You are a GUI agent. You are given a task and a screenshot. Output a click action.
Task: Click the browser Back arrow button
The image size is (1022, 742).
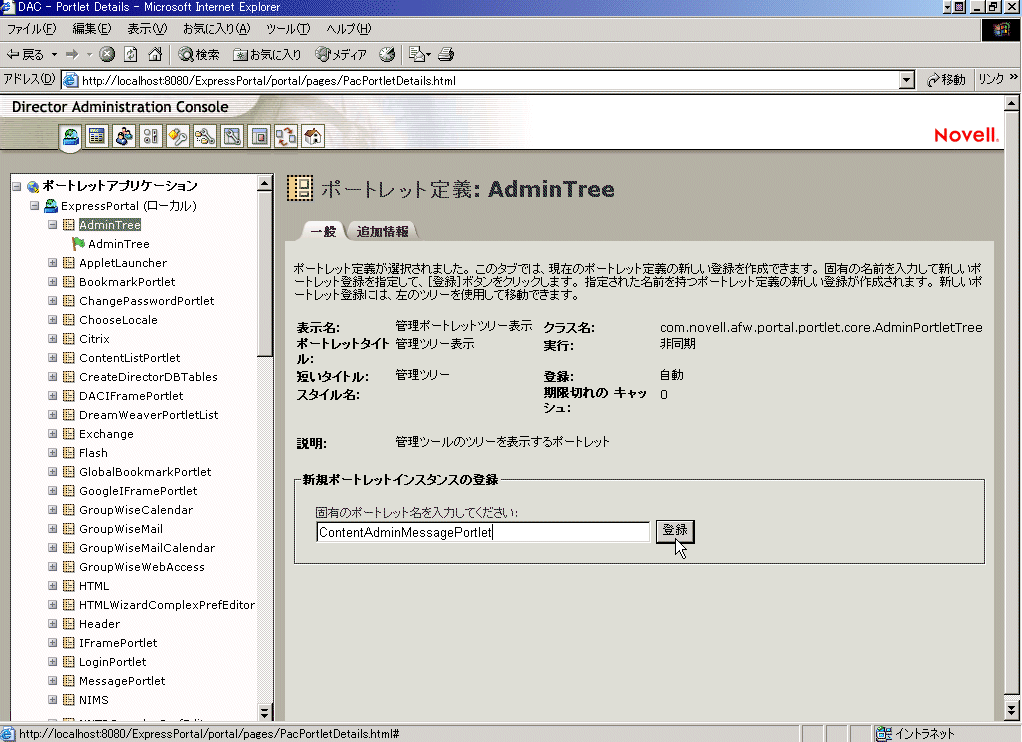25,54
